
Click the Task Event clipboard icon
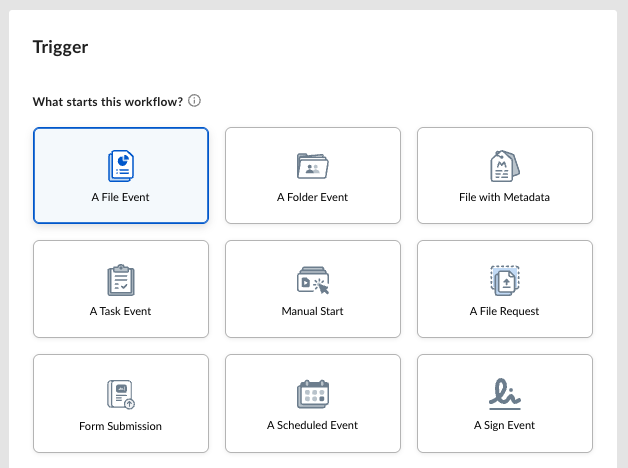click(120, 280)
